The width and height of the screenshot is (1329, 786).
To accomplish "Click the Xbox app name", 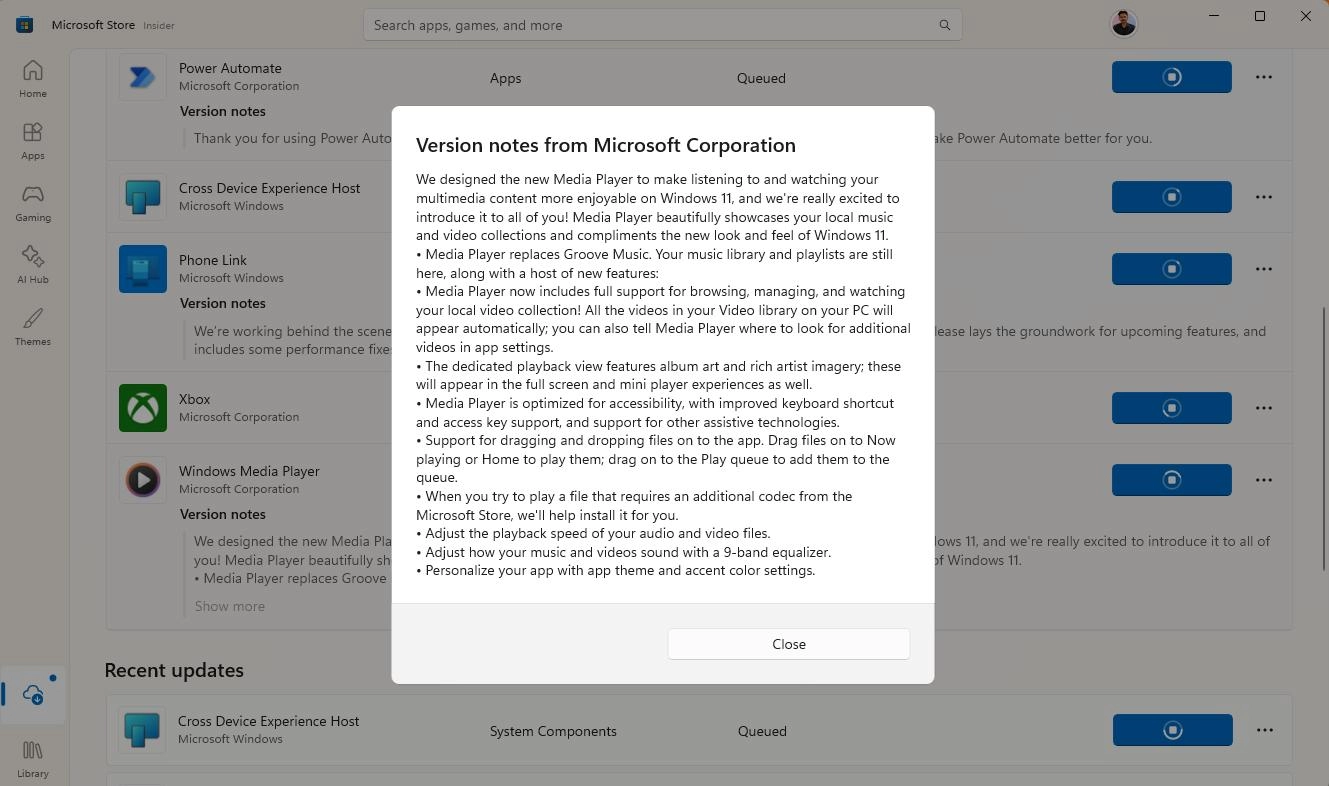I will (195, 399).
